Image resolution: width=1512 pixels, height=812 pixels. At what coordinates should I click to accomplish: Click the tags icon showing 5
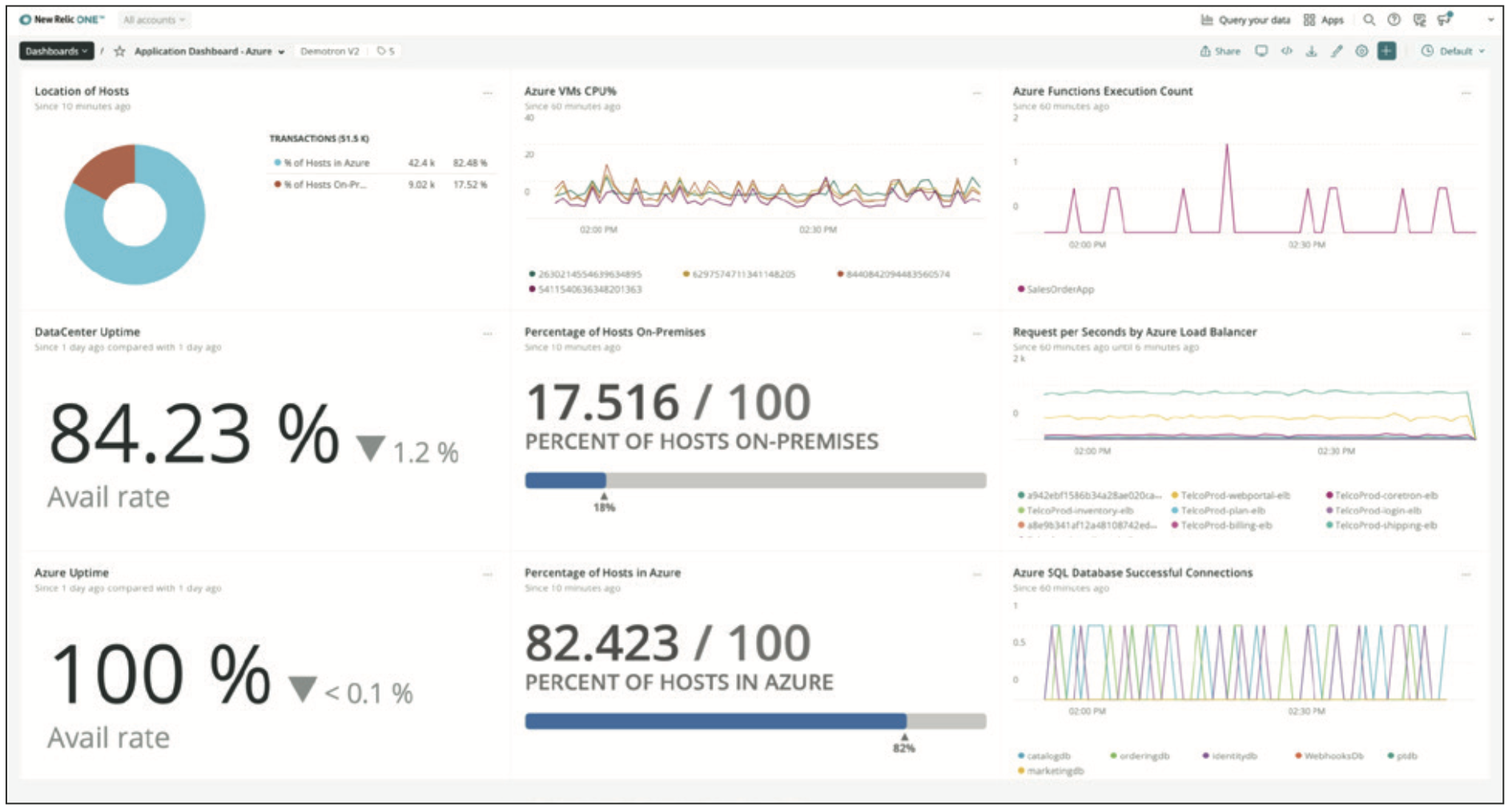pos(385,51)
